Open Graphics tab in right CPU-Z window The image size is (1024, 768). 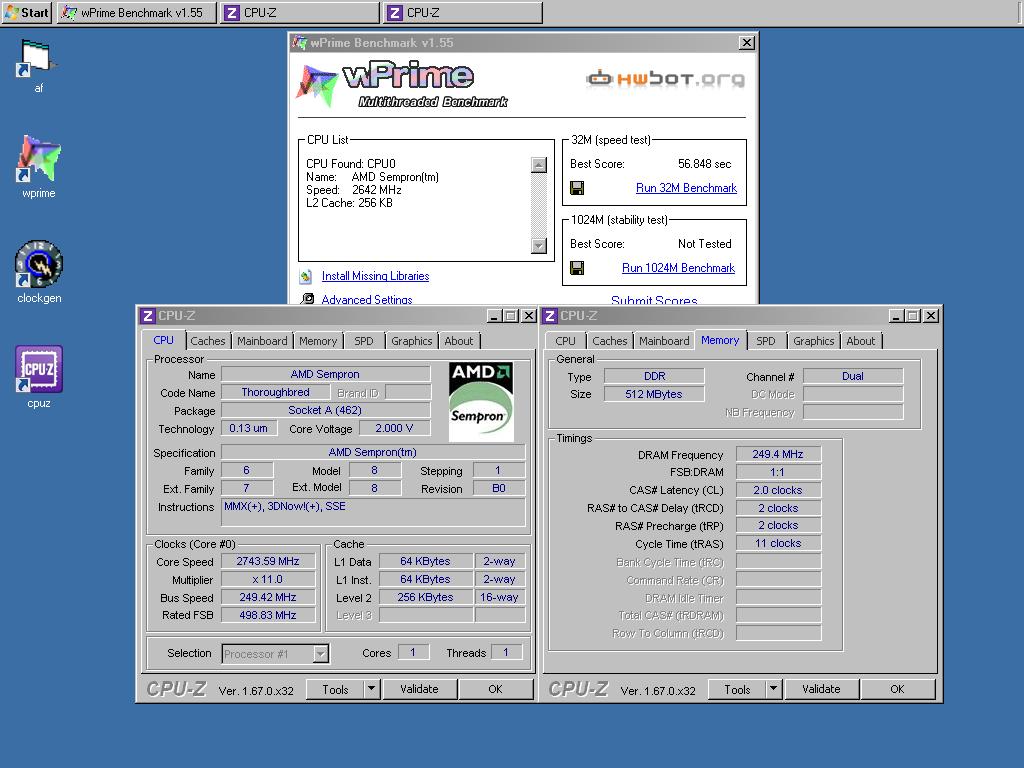814,341
